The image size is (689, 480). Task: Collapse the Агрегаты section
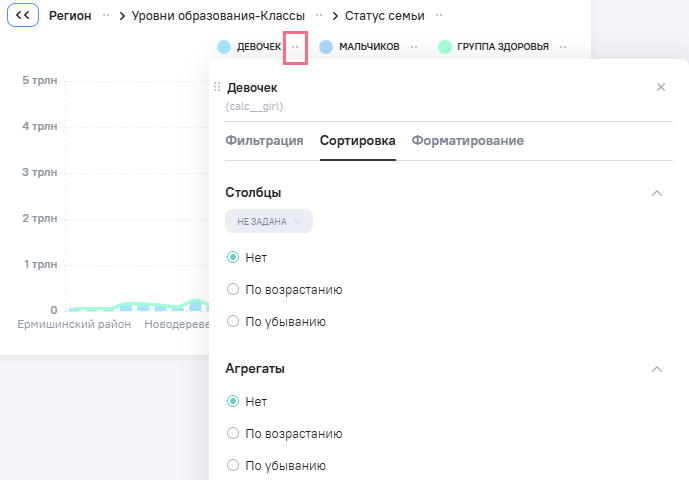pyautogui.click(x=656, y=369)
